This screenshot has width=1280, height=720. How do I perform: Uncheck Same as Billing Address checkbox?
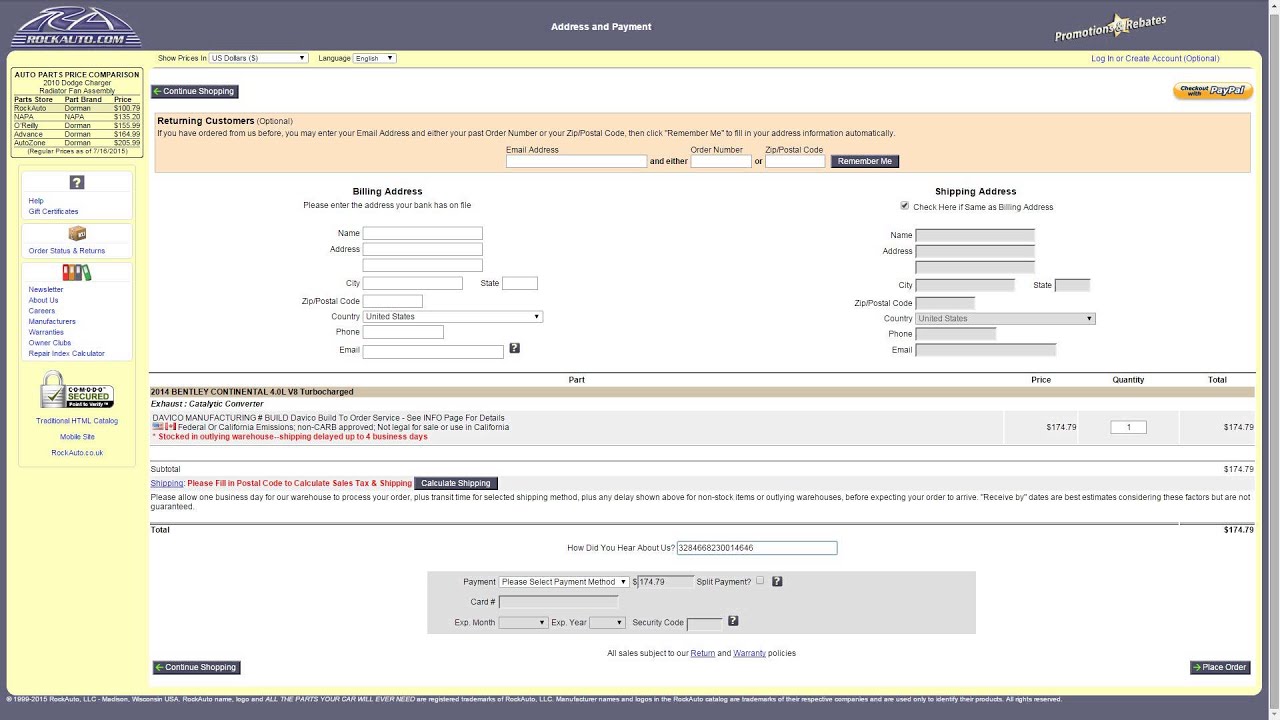905,206
